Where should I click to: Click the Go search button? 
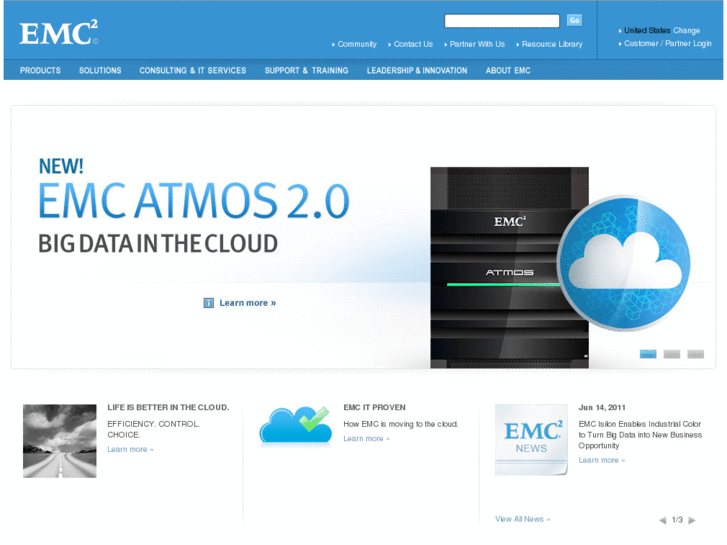click(x=574, y=20)
